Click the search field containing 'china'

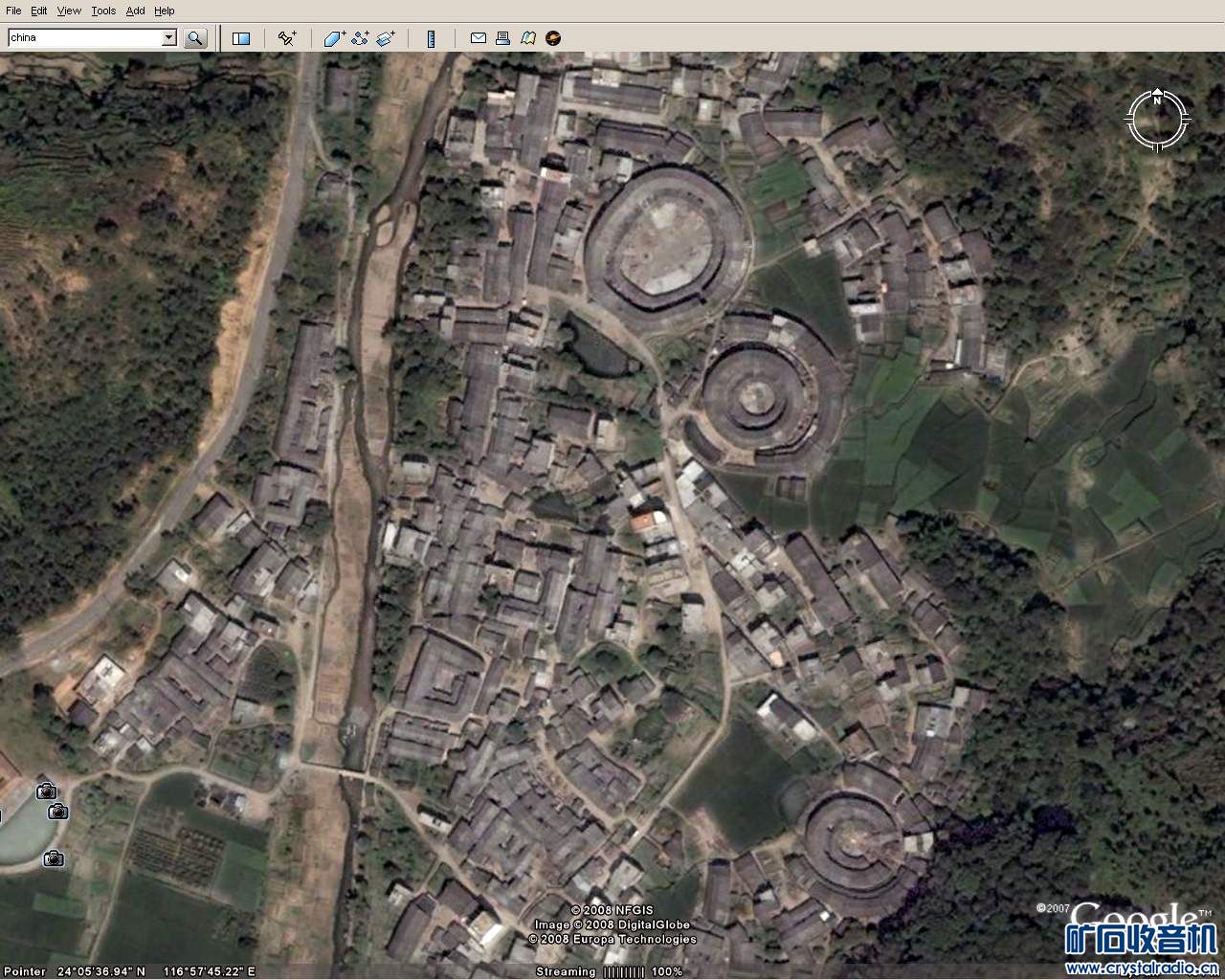(85, 37)
